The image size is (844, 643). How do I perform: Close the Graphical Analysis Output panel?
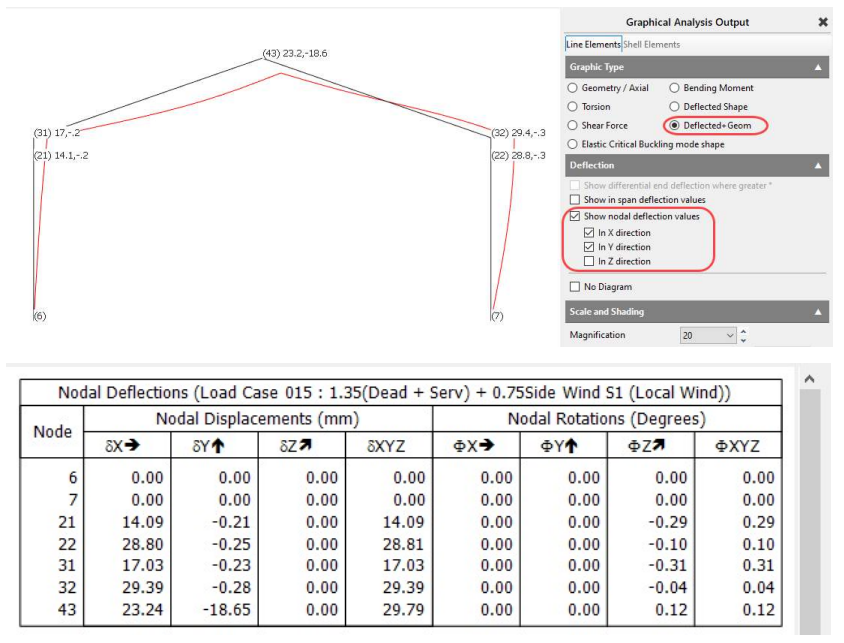coord(823,22)
